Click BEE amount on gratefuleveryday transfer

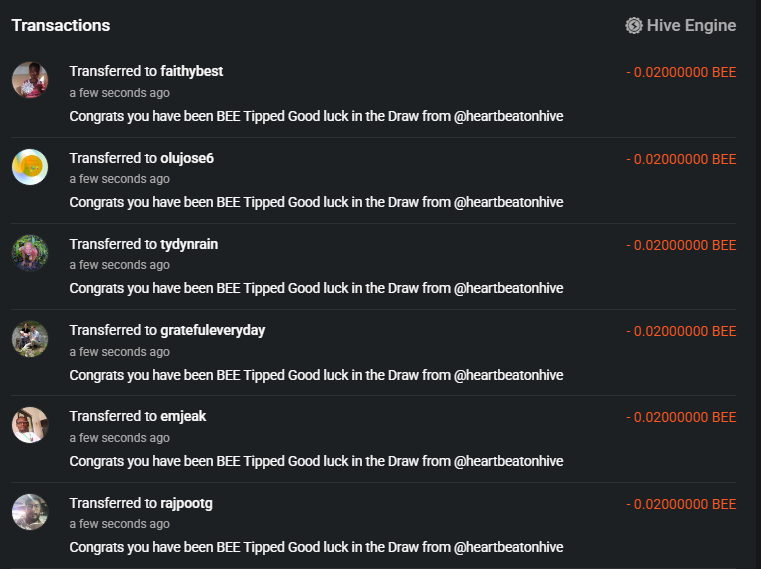(681, 331)
